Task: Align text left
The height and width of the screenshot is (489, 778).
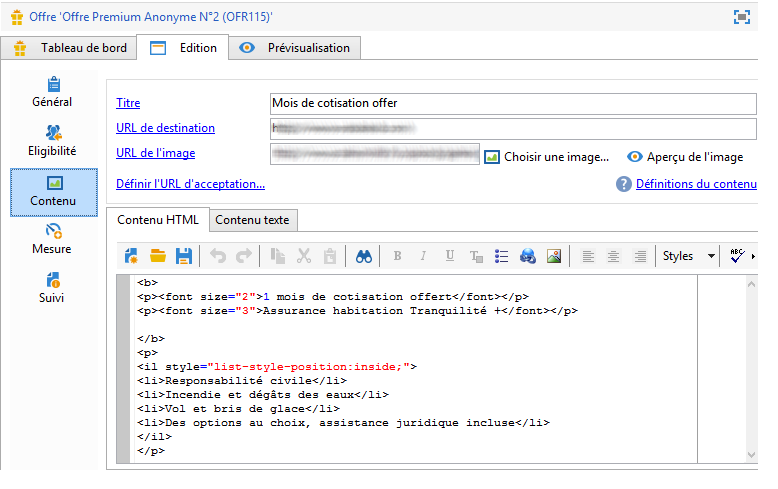Action: pos(588,256)
